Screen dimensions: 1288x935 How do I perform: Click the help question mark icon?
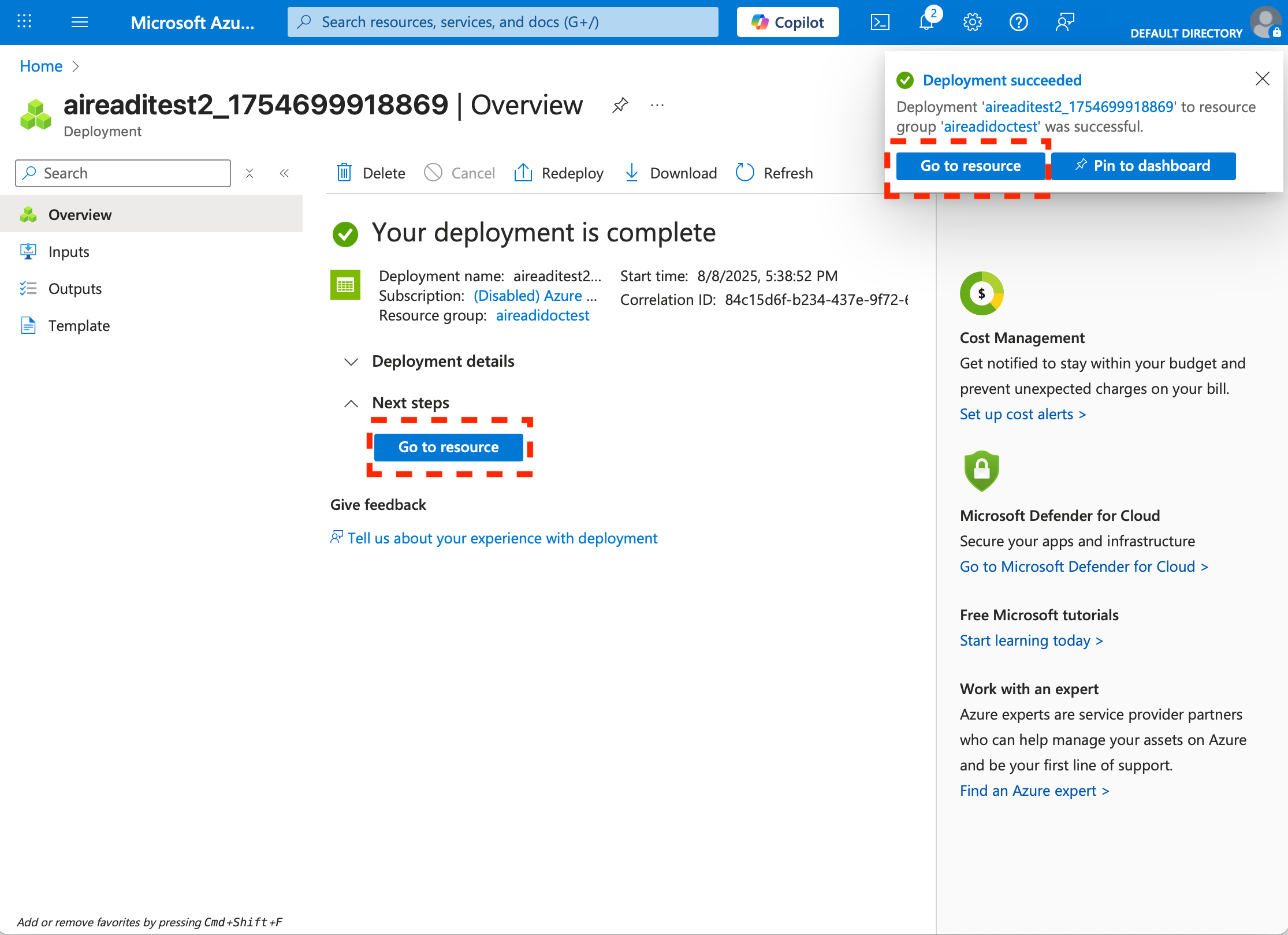tap(1018, 23)
